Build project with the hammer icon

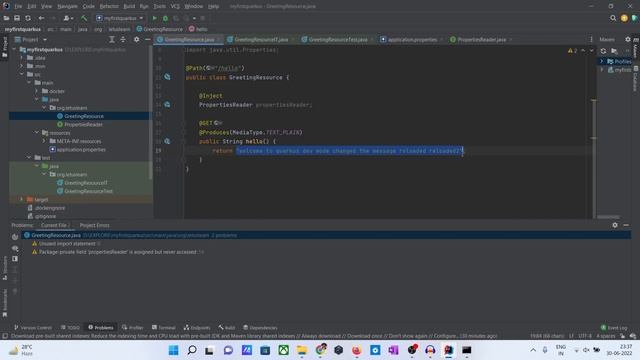[x=84, y=18]
